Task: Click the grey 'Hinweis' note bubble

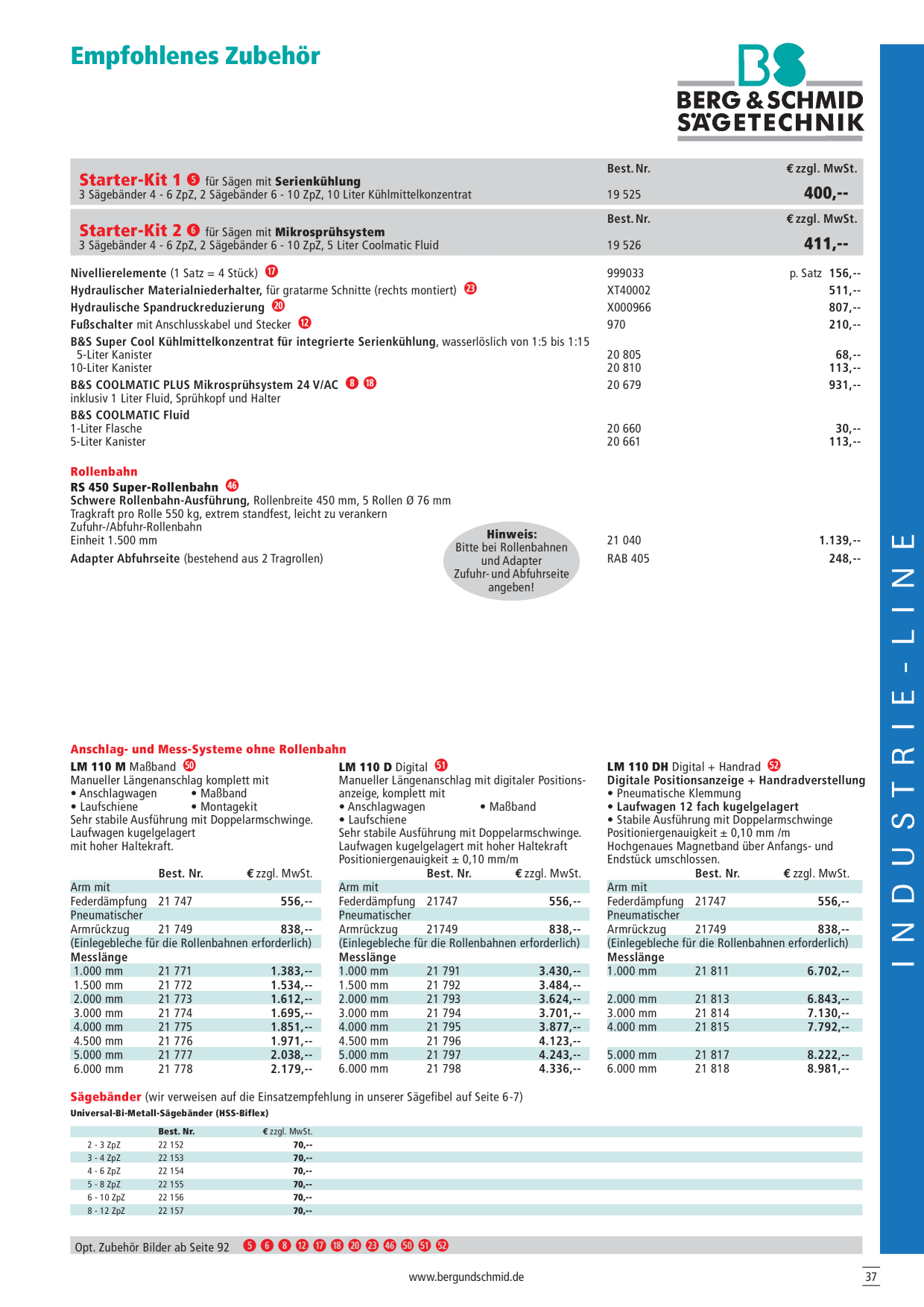Action: click(x=511, y=560)
